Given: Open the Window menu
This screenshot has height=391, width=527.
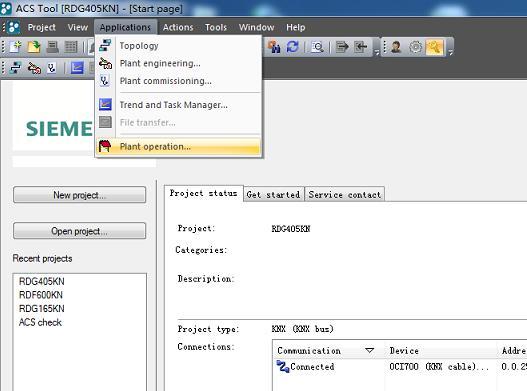Looking at the screenshot, I should click(x=256, y=27).
